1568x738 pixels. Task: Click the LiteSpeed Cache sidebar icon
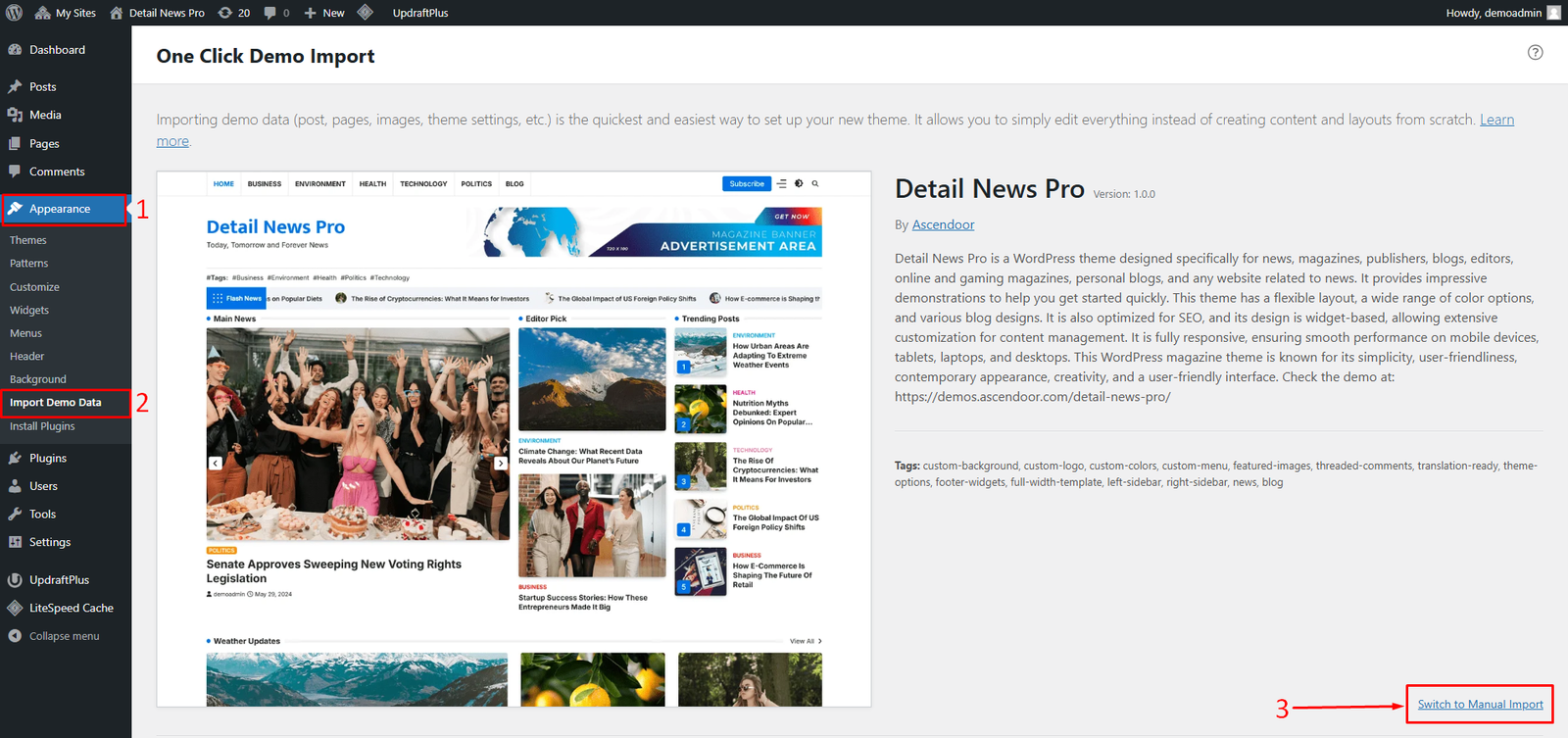(x=15, y=608)
